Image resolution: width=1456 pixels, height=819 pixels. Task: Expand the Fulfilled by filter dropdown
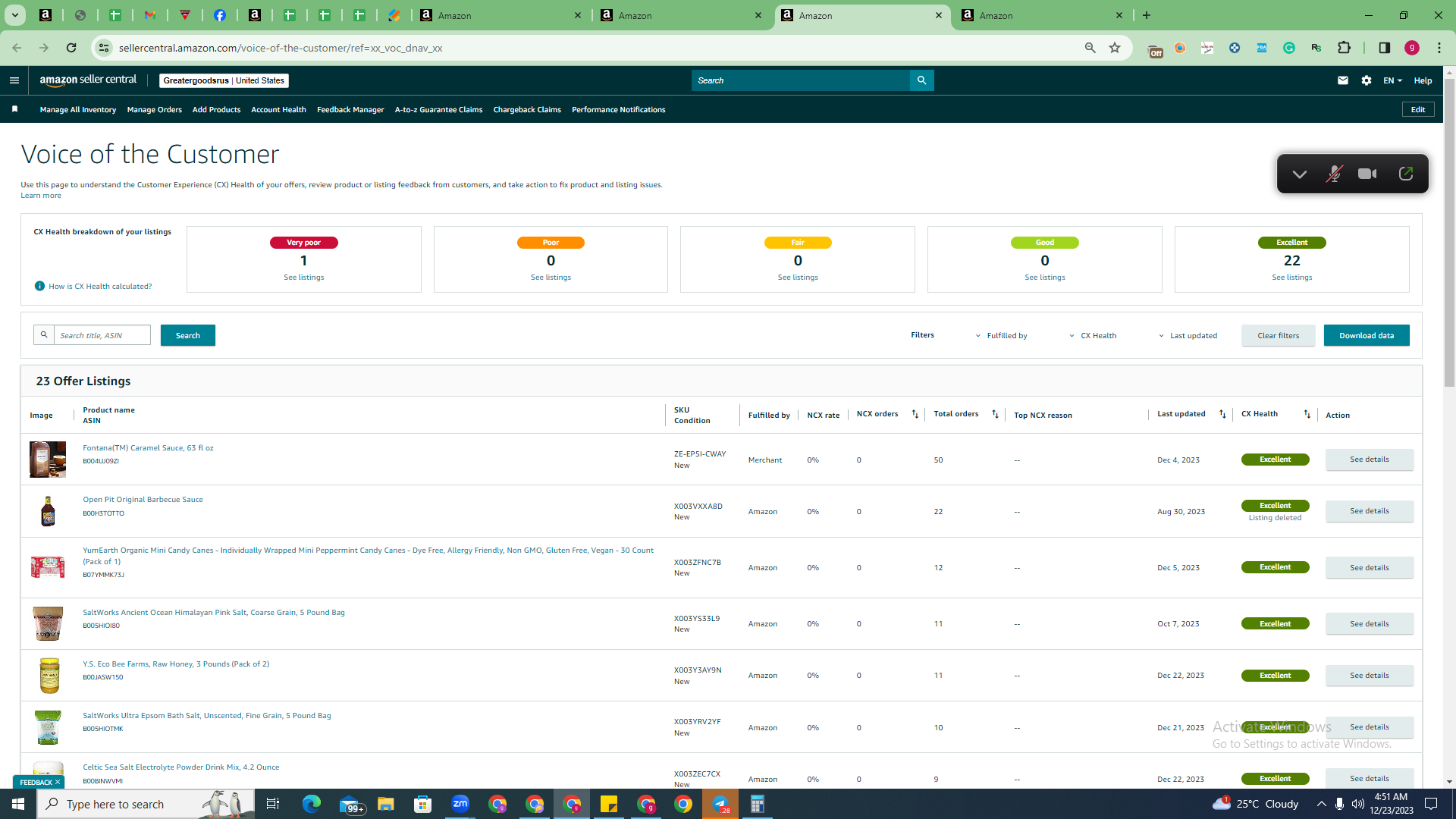click(1001, 335)
